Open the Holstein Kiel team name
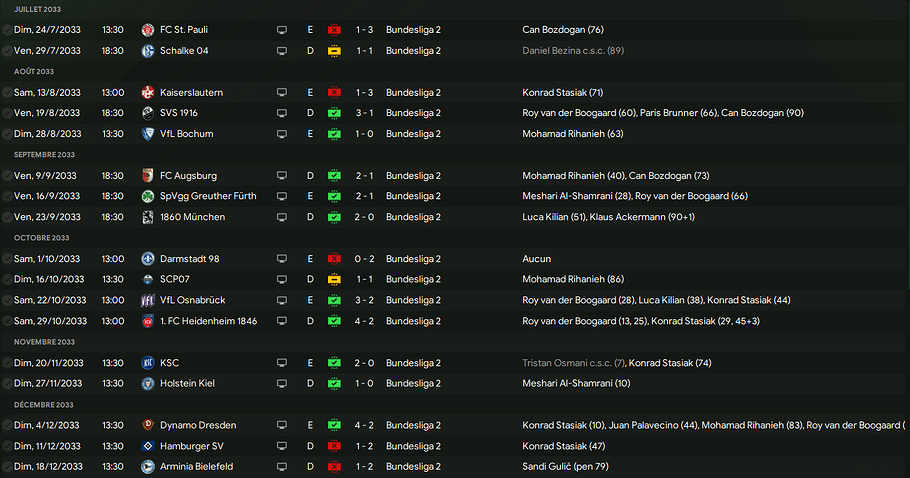910x478 pixels. [x=186, y=383]
